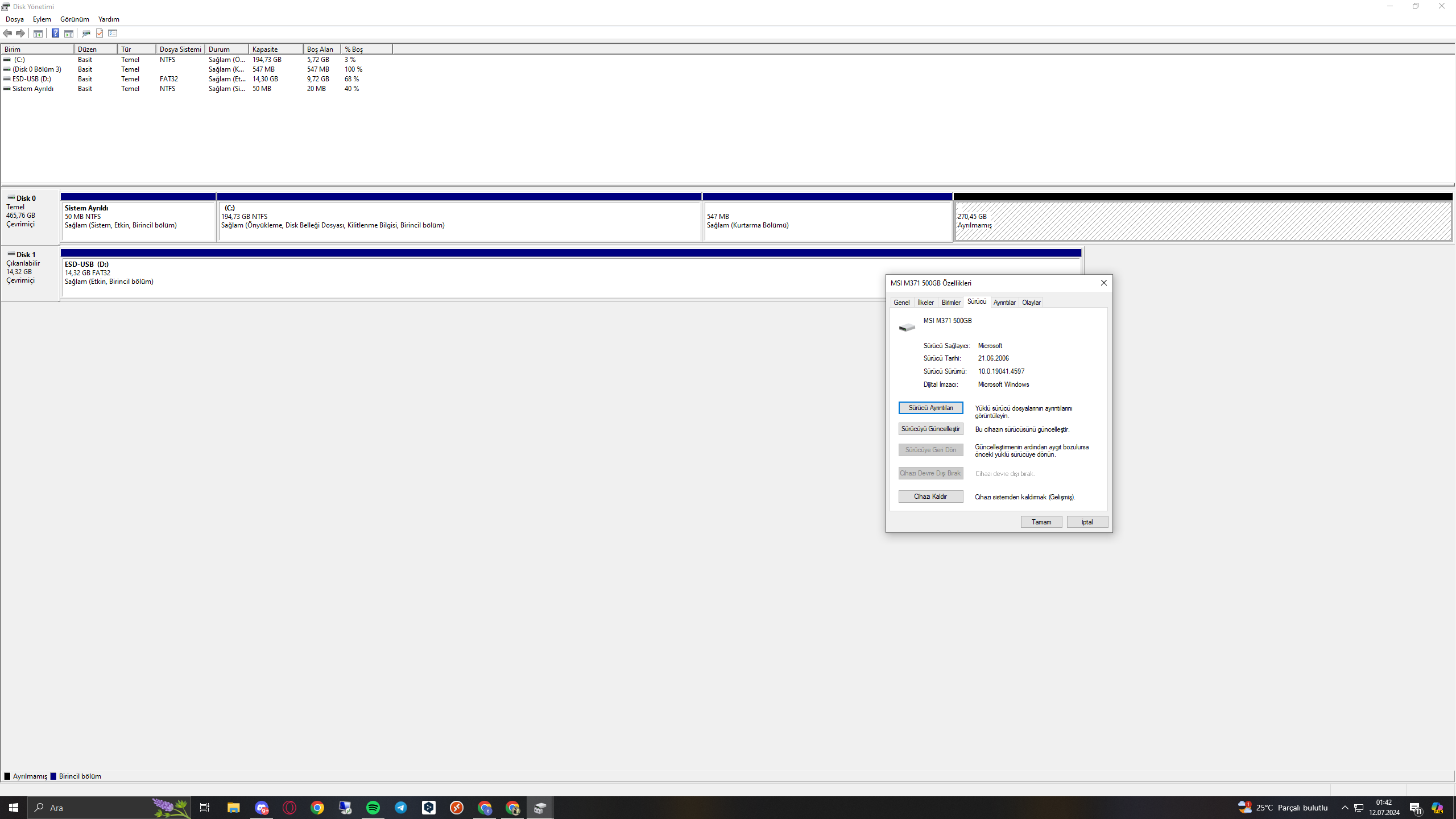Click the settings checklist toolbar icon
Image resolution: width=1456 pixels, height=819 pixels.
coord(113,33)
